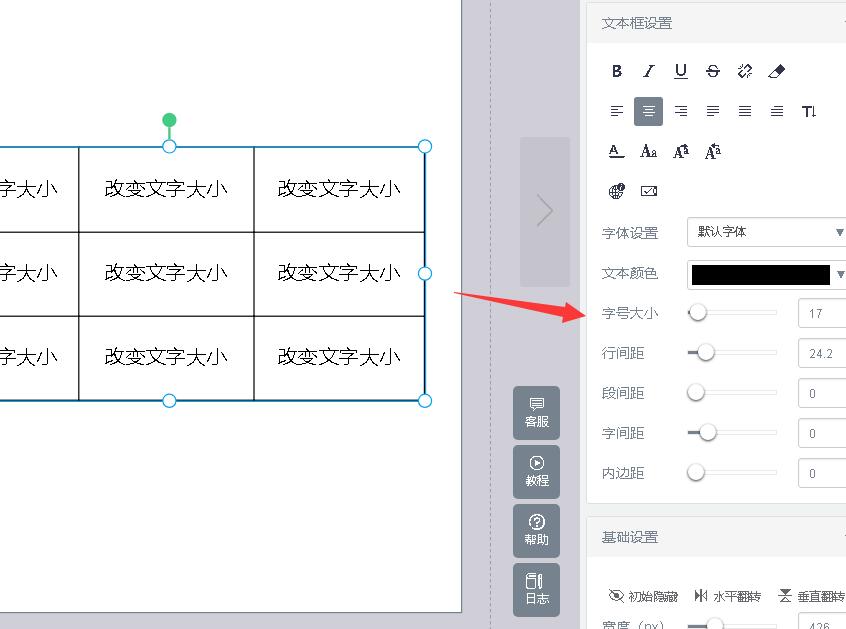Toggle bold text formatting
This screenshot has height=629, width=846.
click(x=617, y=71)
